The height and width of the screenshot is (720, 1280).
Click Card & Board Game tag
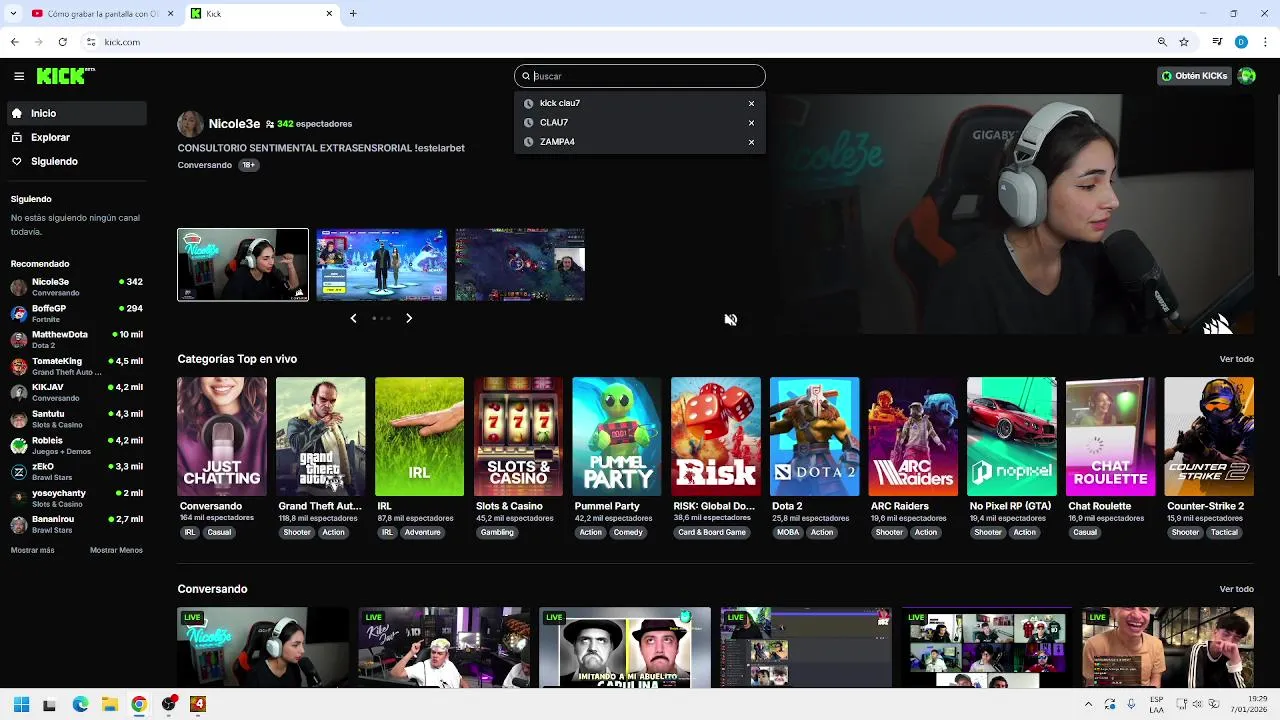click(712, 532)
